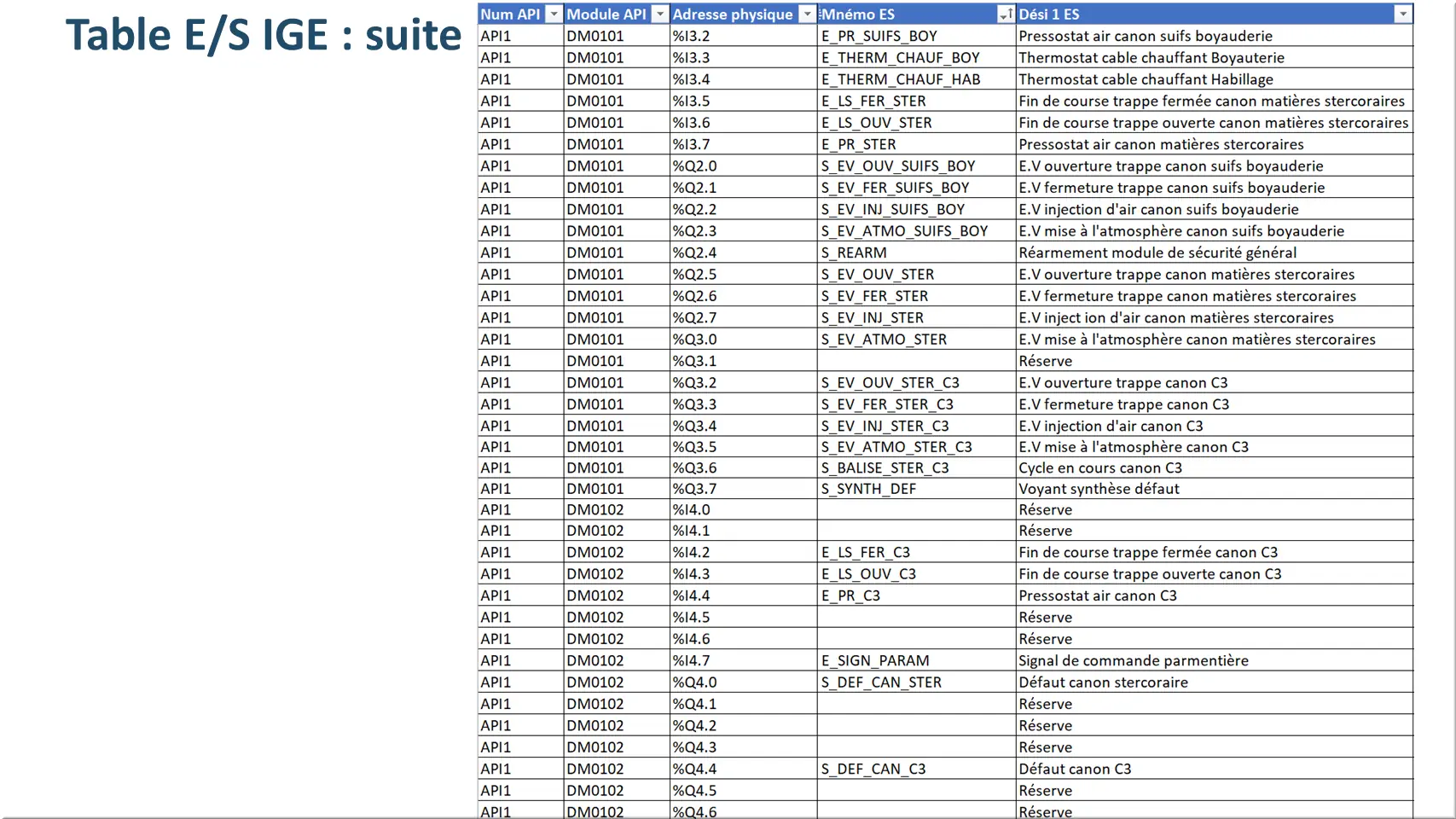Select cell E_SIGN_PARAM
The height and width of the screenshot is (819, 1456).
coord(916,660)
